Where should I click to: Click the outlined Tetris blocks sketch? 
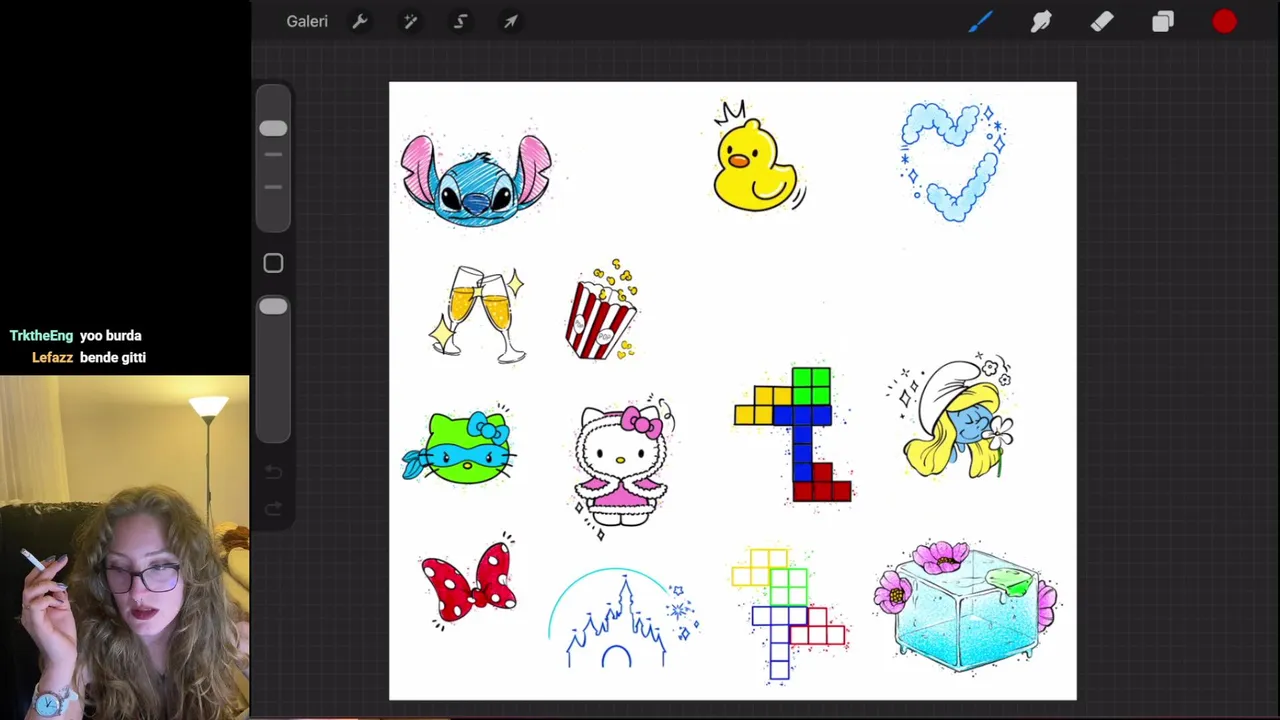[788, 614]
